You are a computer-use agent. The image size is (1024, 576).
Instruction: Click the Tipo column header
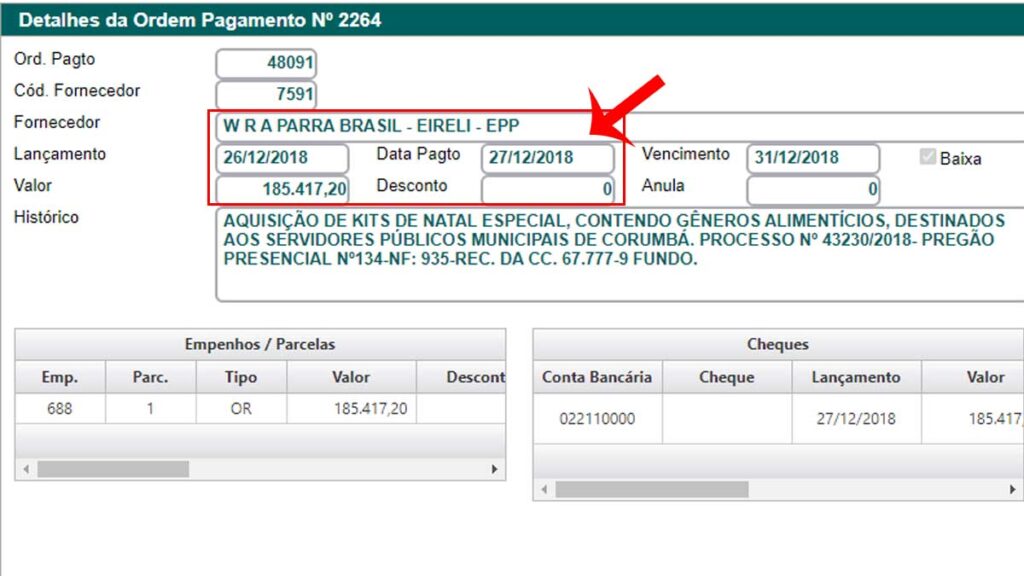[240, 377]
